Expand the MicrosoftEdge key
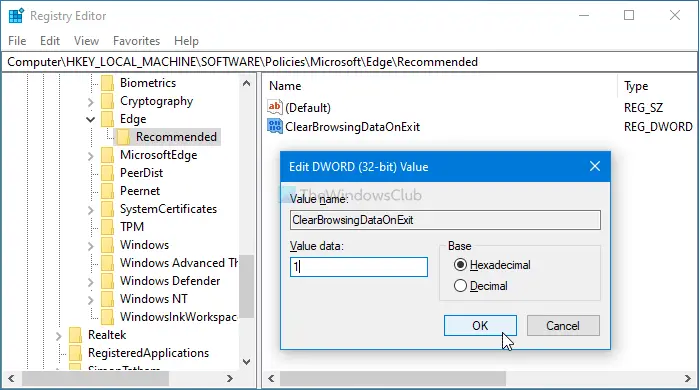The height and width of the screenshot is (390, 700). 91,156
